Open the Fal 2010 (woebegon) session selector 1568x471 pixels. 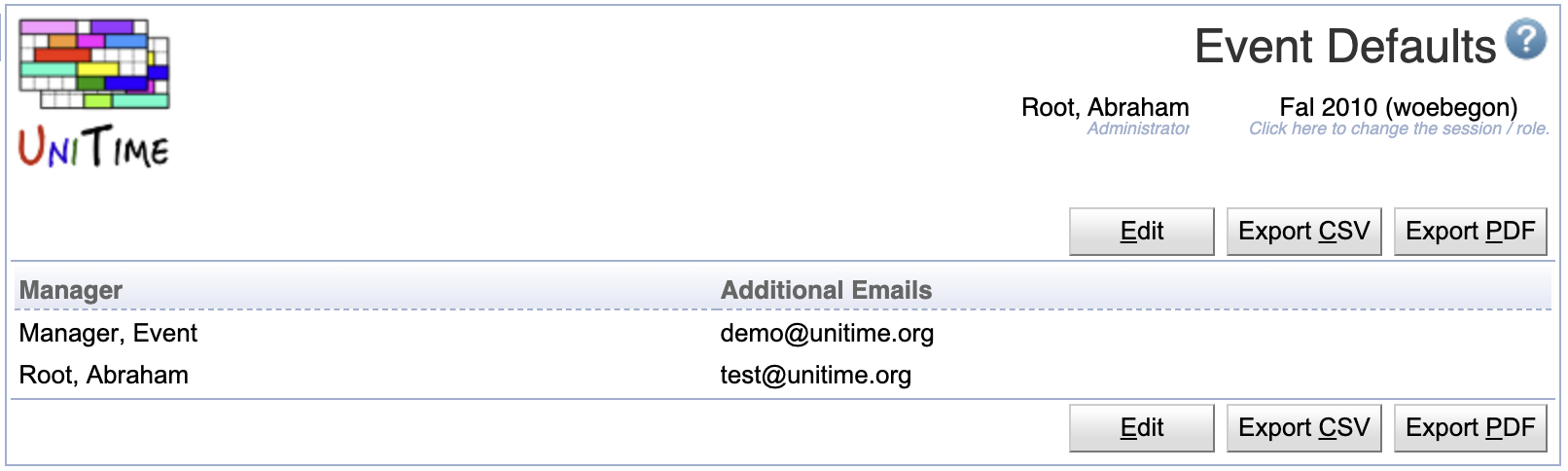[1398, 107]
